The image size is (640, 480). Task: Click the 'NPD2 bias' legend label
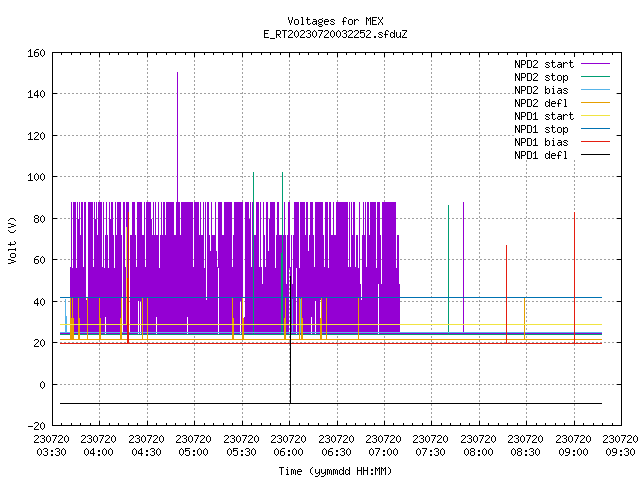click(541, 90)
